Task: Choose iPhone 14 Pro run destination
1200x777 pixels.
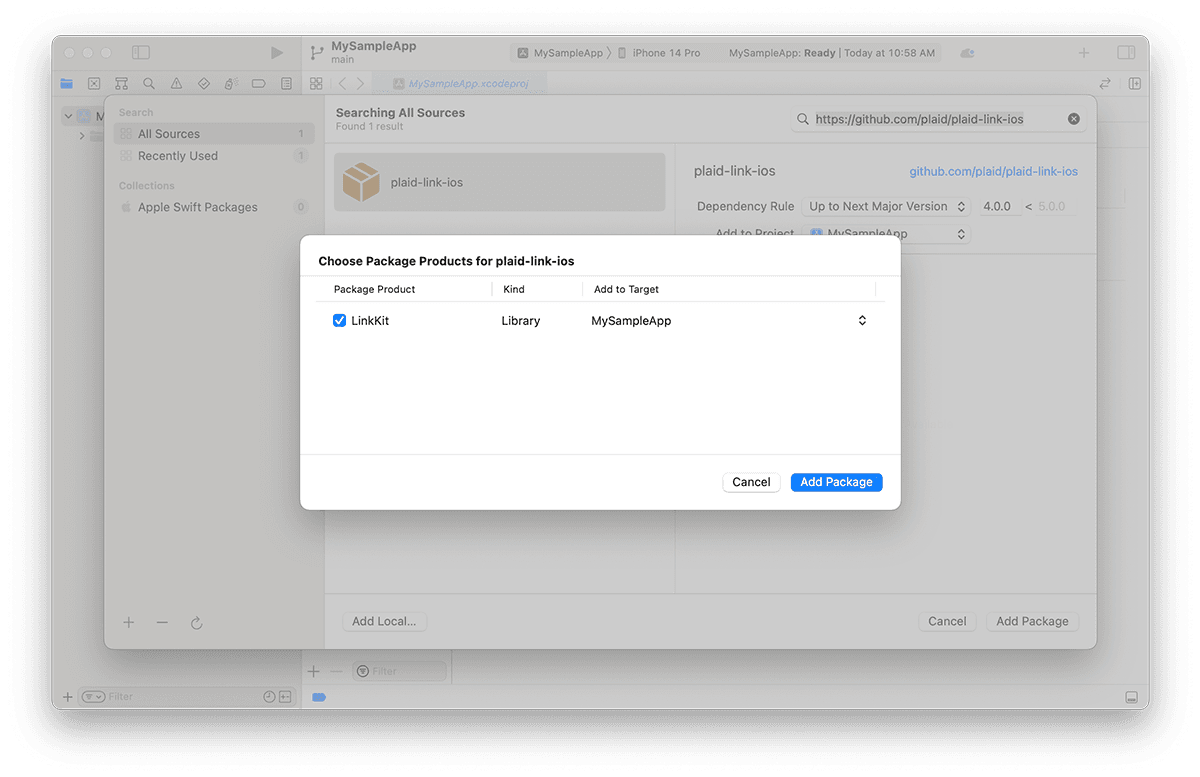Action: pyautogui.click(x=658, y=53)
